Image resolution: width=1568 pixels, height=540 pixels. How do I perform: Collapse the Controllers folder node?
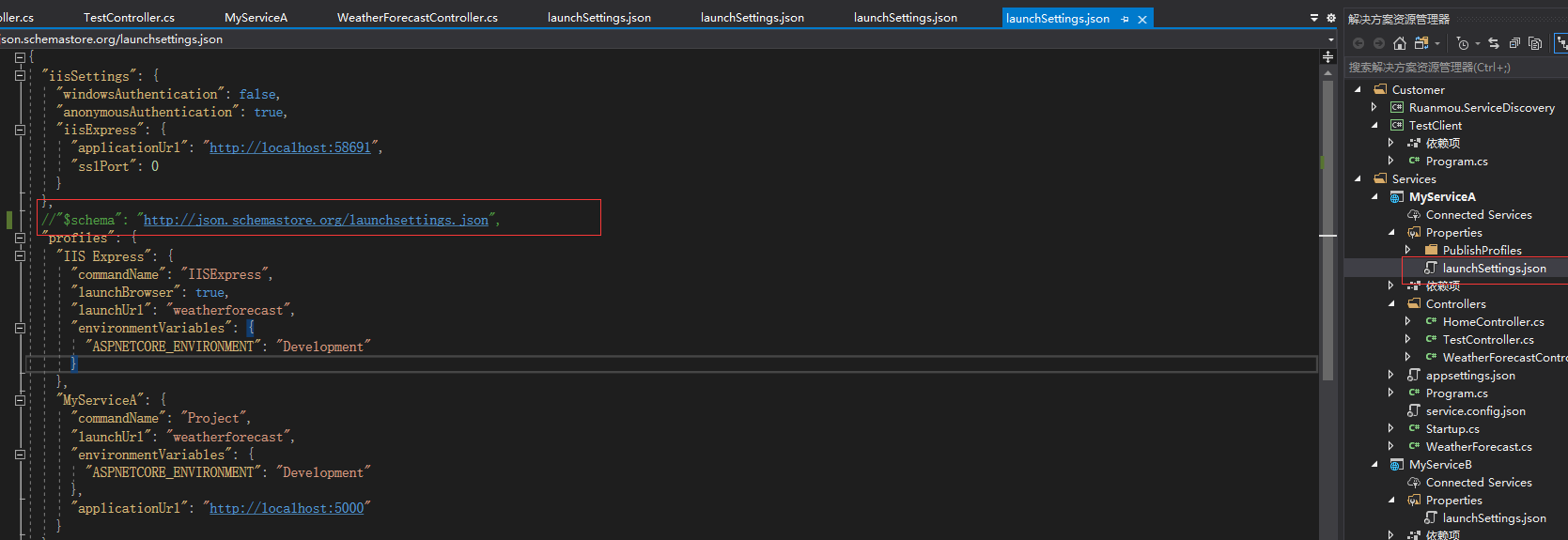1391,304
